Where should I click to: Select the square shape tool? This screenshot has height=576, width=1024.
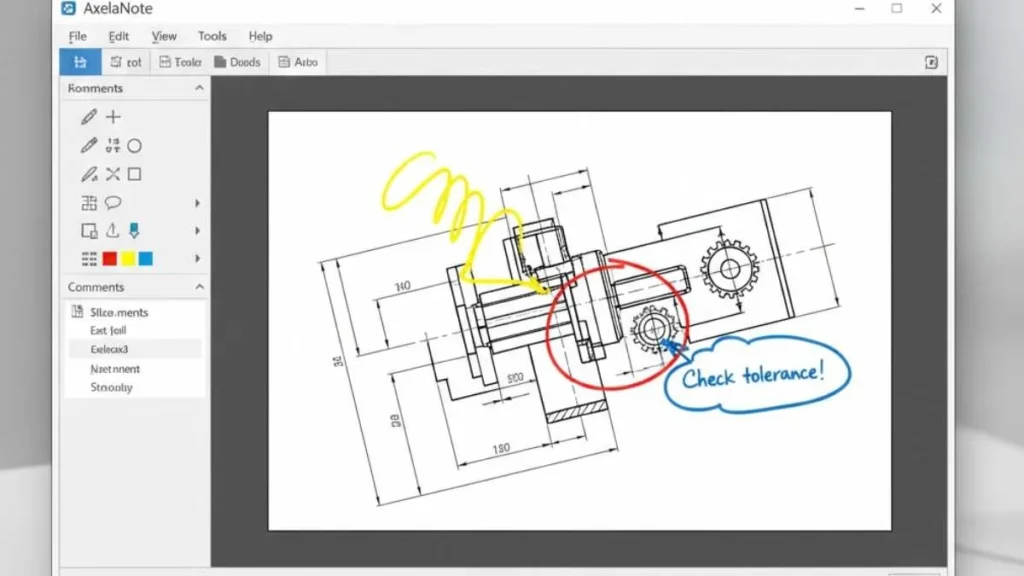pos(134,174)
